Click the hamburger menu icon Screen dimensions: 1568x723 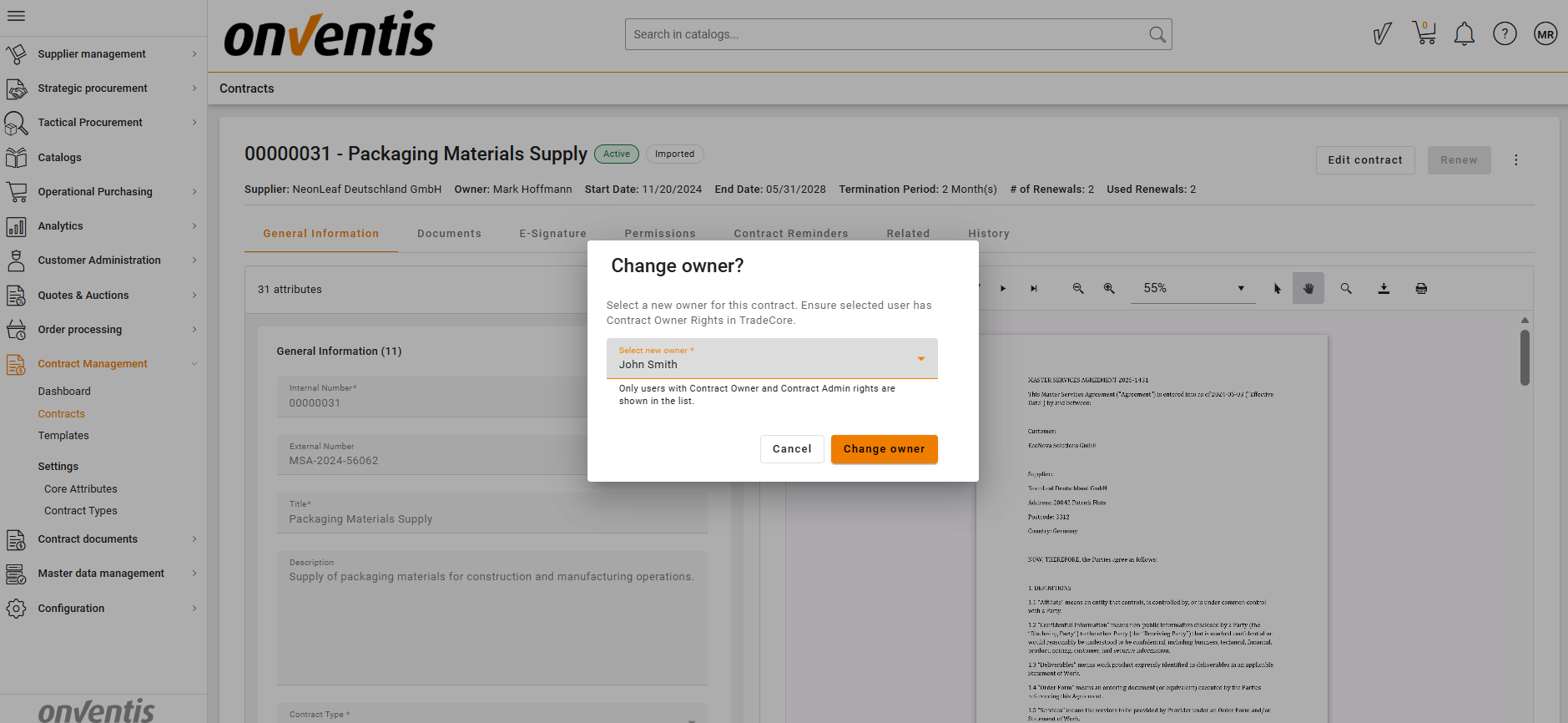click(16, 16)
